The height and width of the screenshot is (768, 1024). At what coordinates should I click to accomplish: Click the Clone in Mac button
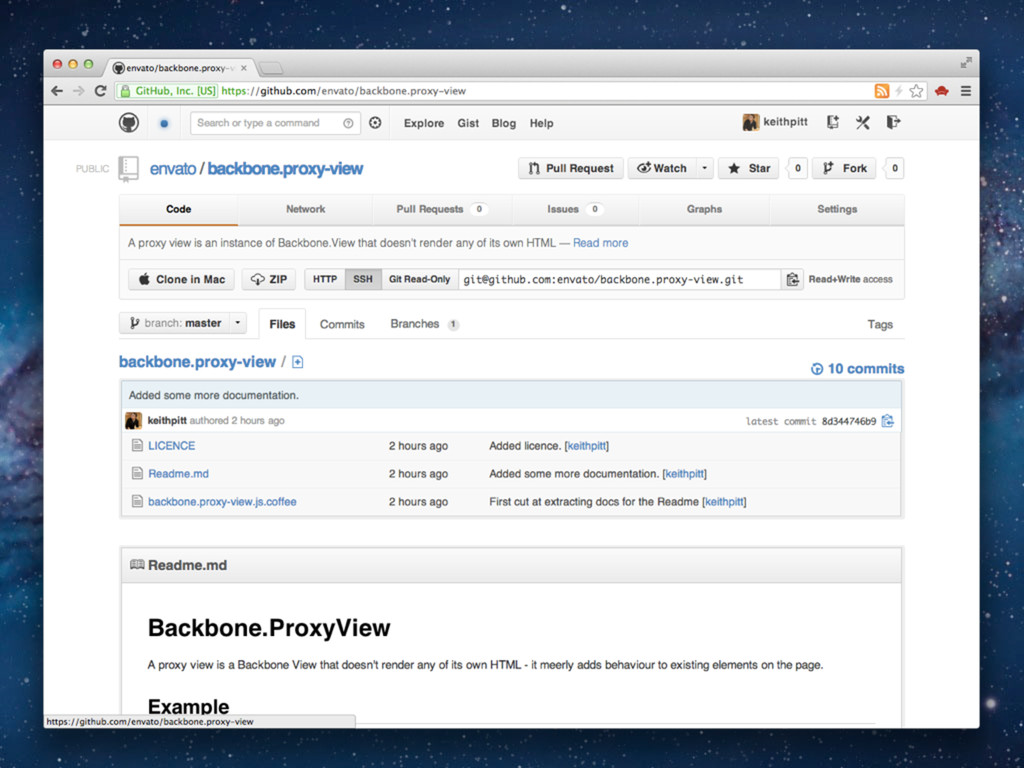click(181, 280)
